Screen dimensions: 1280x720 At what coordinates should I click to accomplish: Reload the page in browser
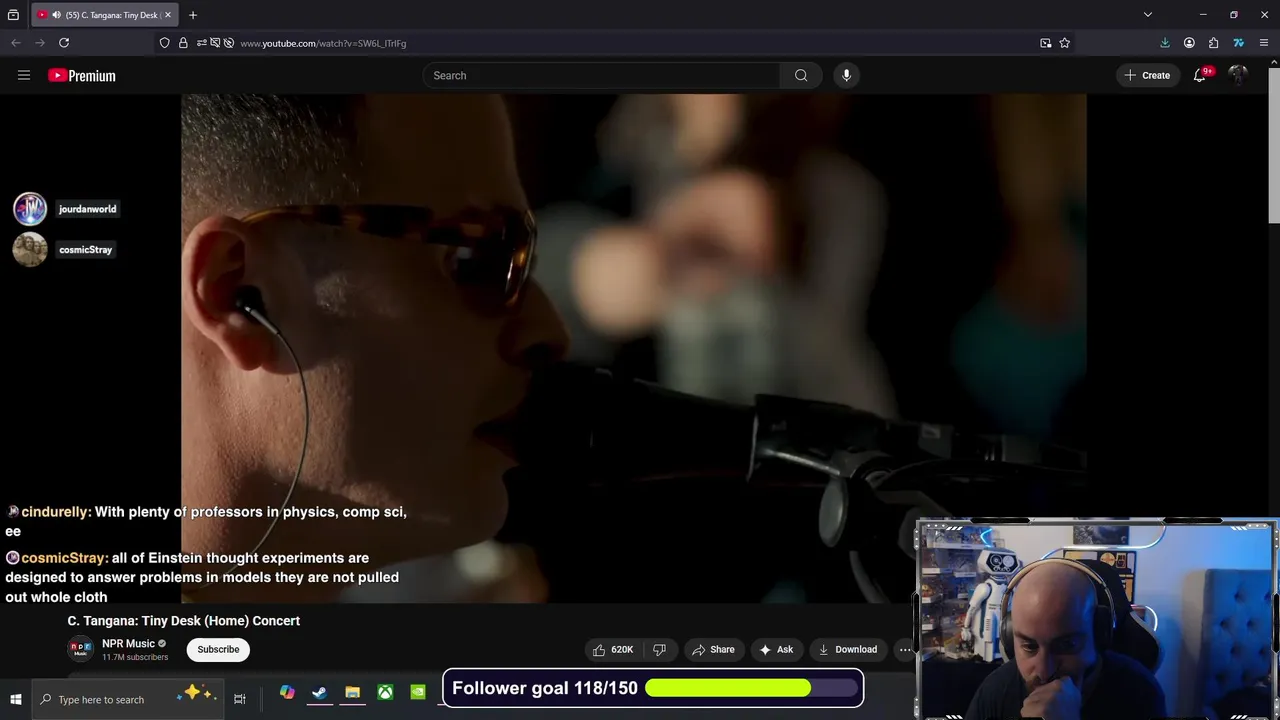tap(64, 43)
